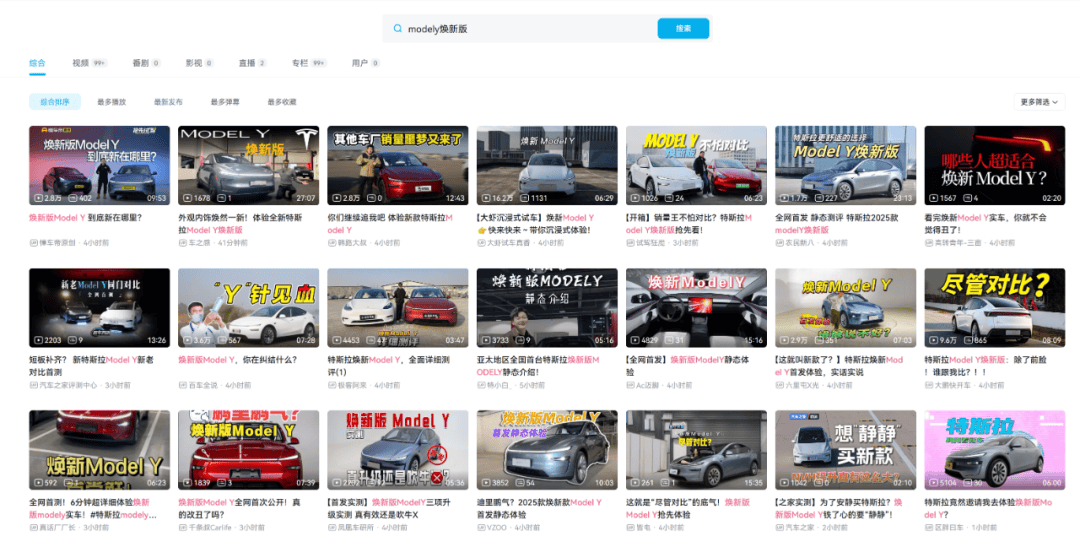This screenshot has height=542, width=1080.
Task: Sort results by 最新发布
Action: (x=168, y=102)
